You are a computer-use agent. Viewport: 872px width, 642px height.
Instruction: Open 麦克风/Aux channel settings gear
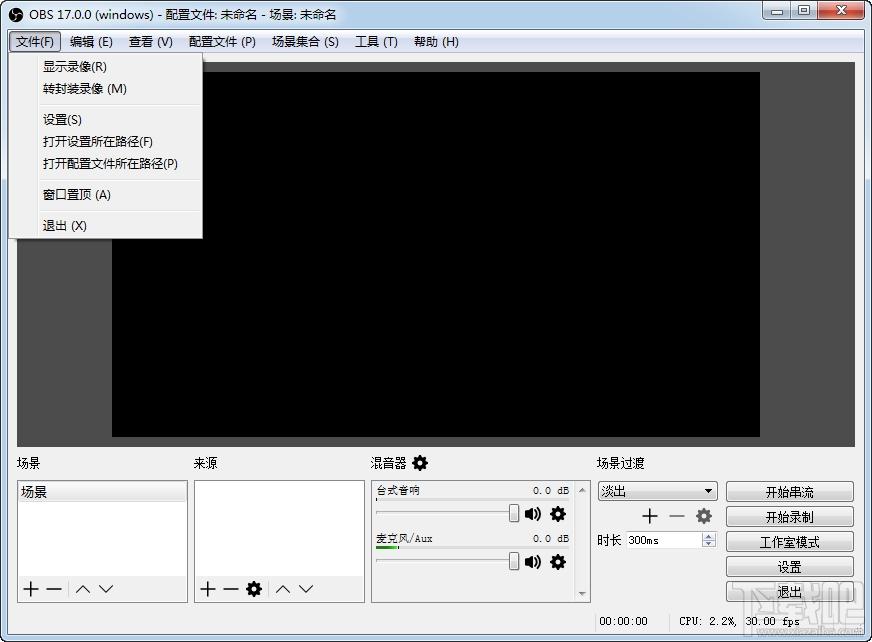(x=558, y=562)
